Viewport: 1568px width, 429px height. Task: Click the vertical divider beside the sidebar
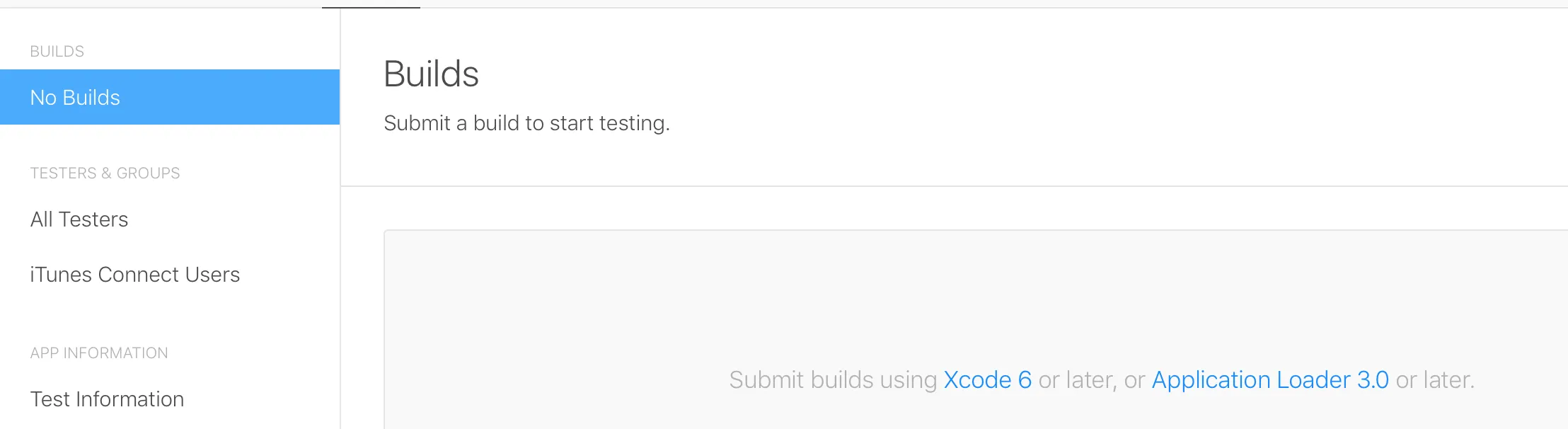(x=340, y=283)
